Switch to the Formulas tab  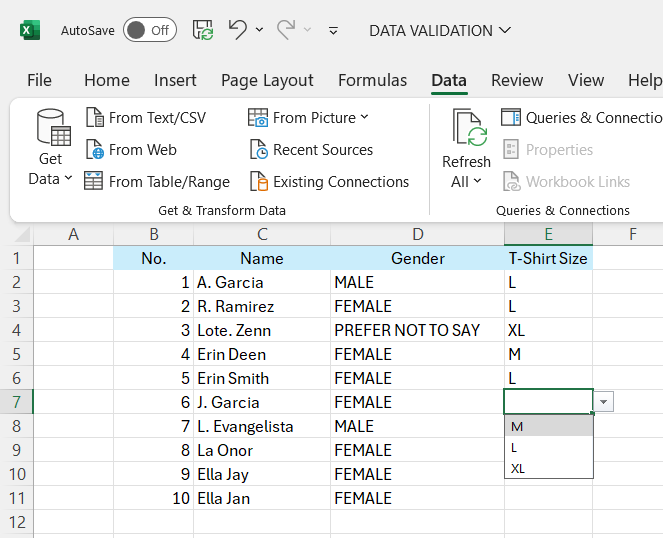(x=372, y=80)
